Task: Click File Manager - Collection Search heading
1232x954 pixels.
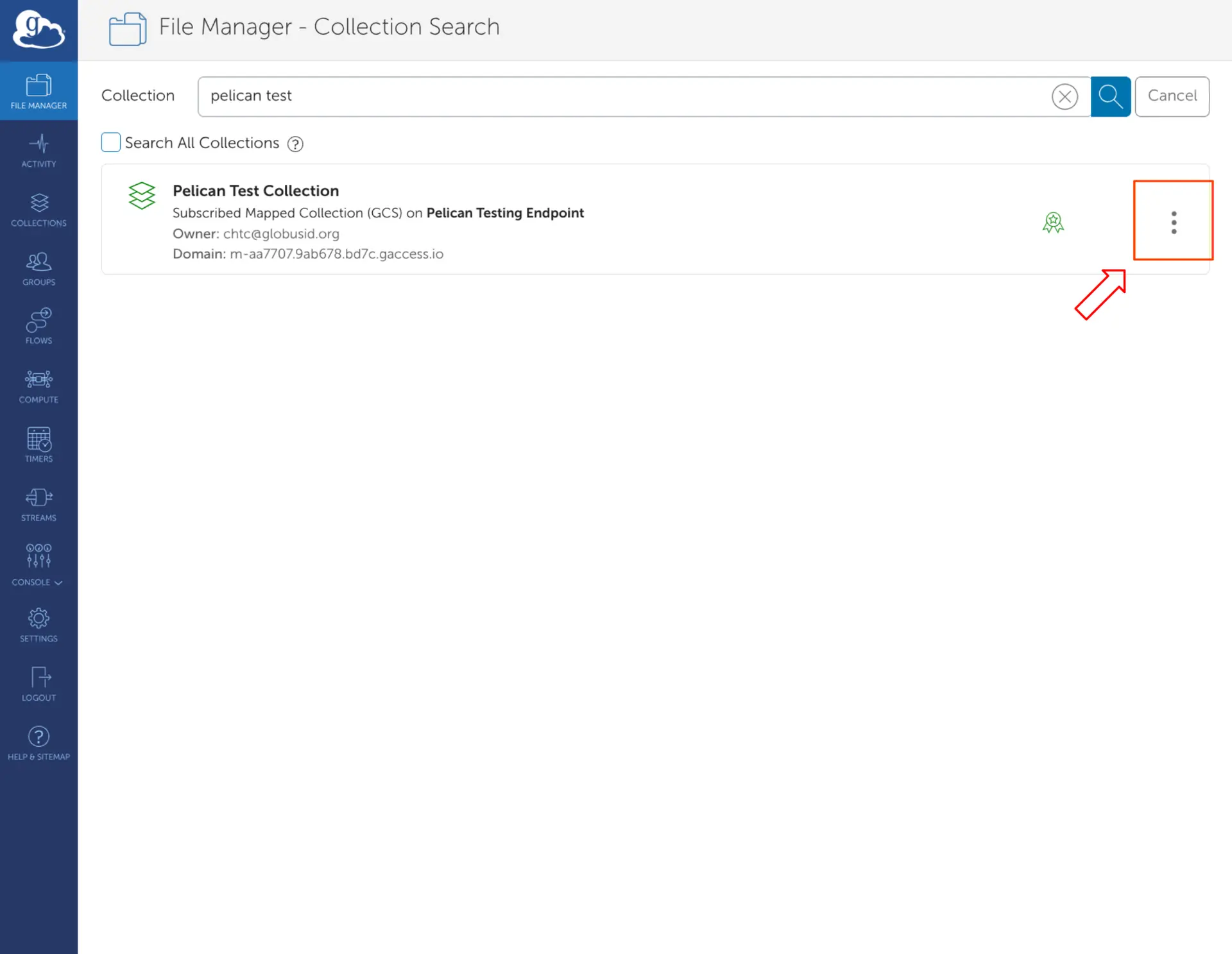Action: coord(329,26)
